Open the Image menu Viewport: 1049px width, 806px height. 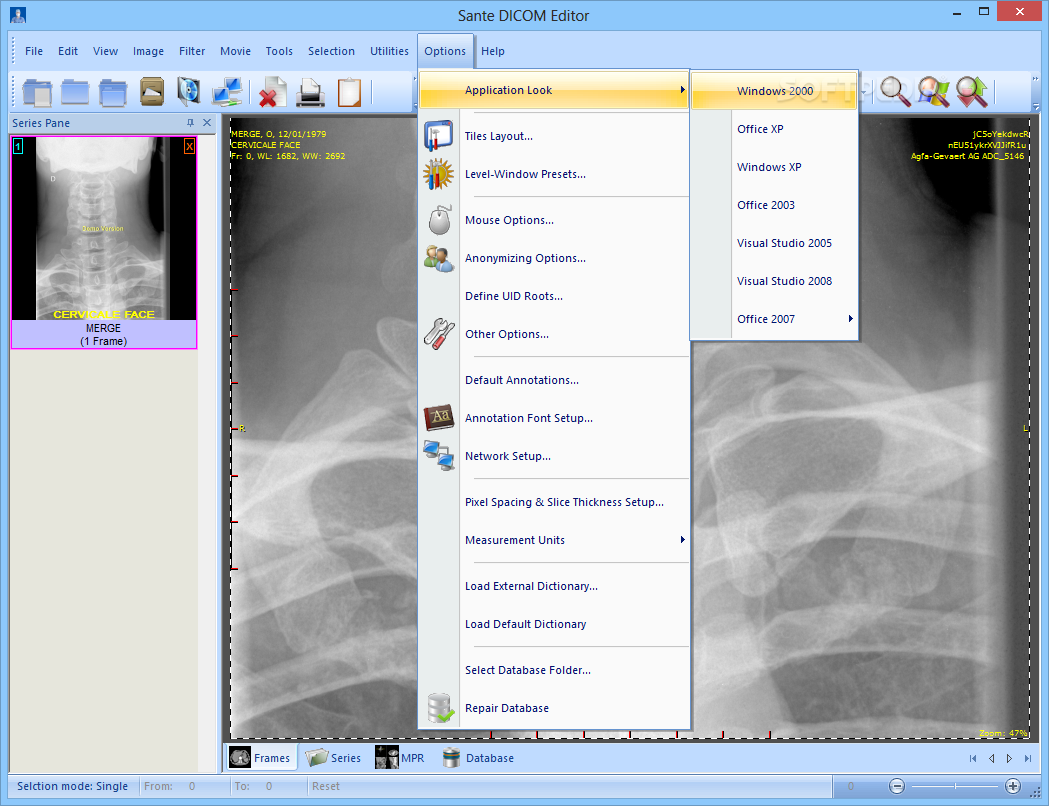click(148, 51)
